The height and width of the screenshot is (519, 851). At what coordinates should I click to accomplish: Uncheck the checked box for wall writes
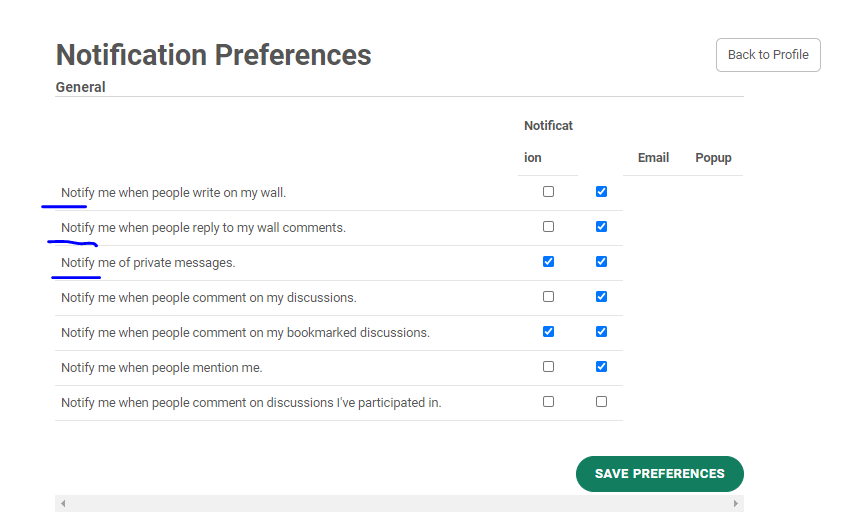601,192
